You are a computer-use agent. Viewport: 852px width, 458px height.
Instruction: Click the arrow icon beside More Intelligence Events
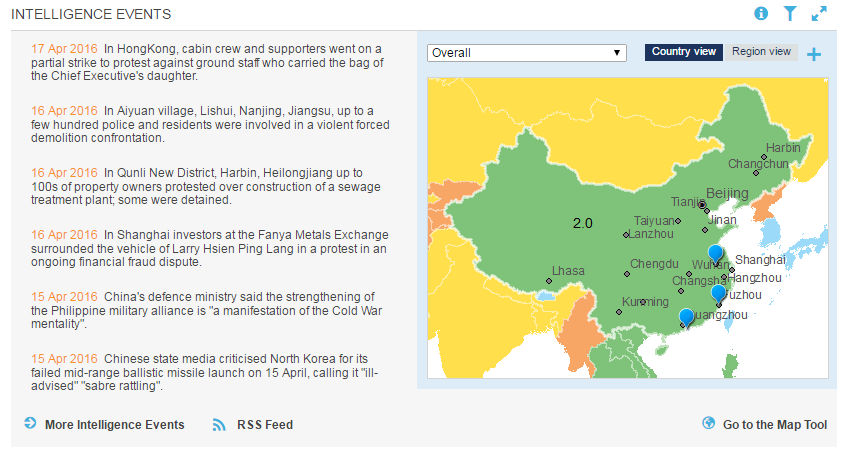click(x=30, y=424)
